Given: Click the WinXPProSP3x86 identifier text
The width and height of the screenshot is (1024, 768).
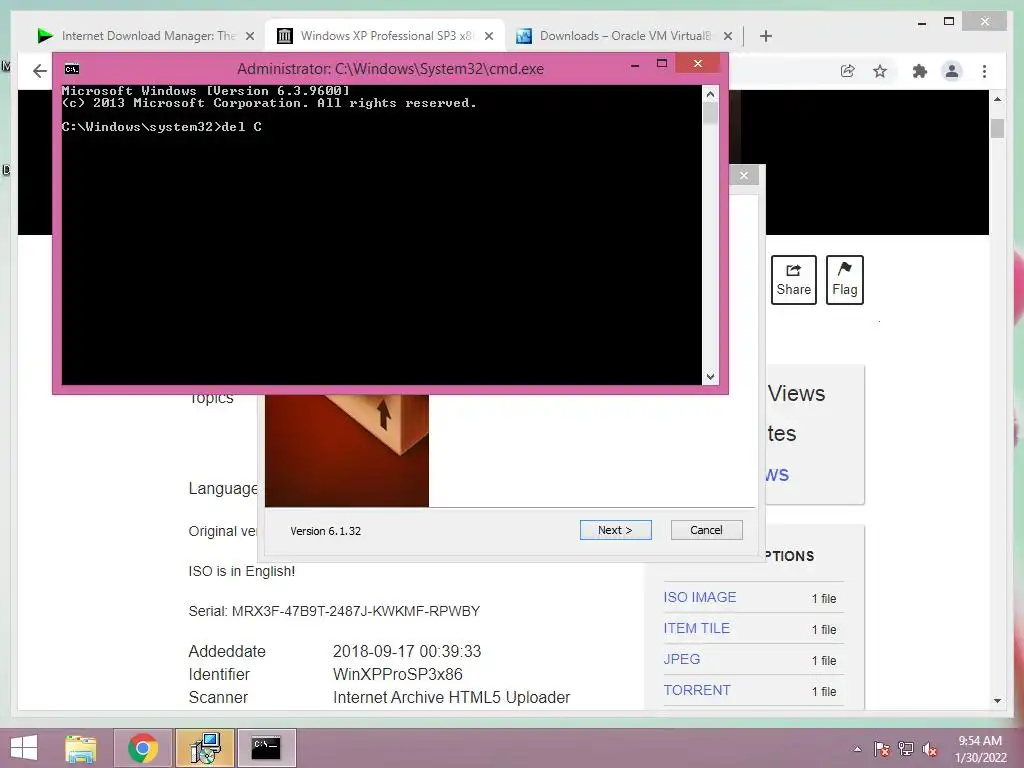Looking at the screenshot, I should coord(397,675).
